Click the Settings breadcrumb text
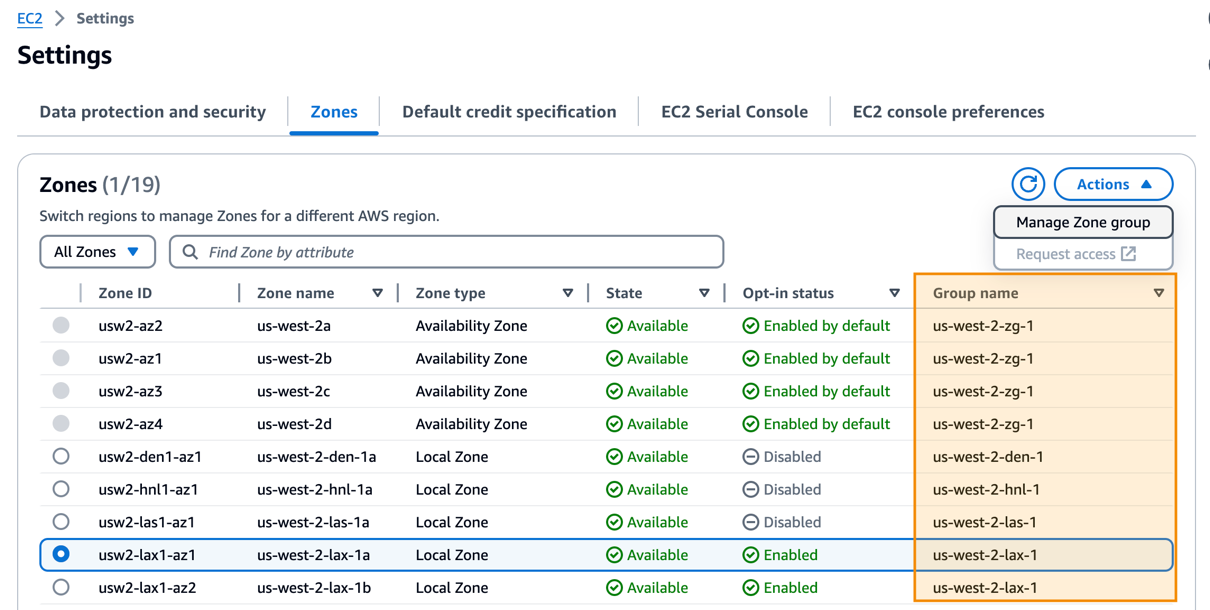The image size is (1210, 610). [x=105, y=18]
